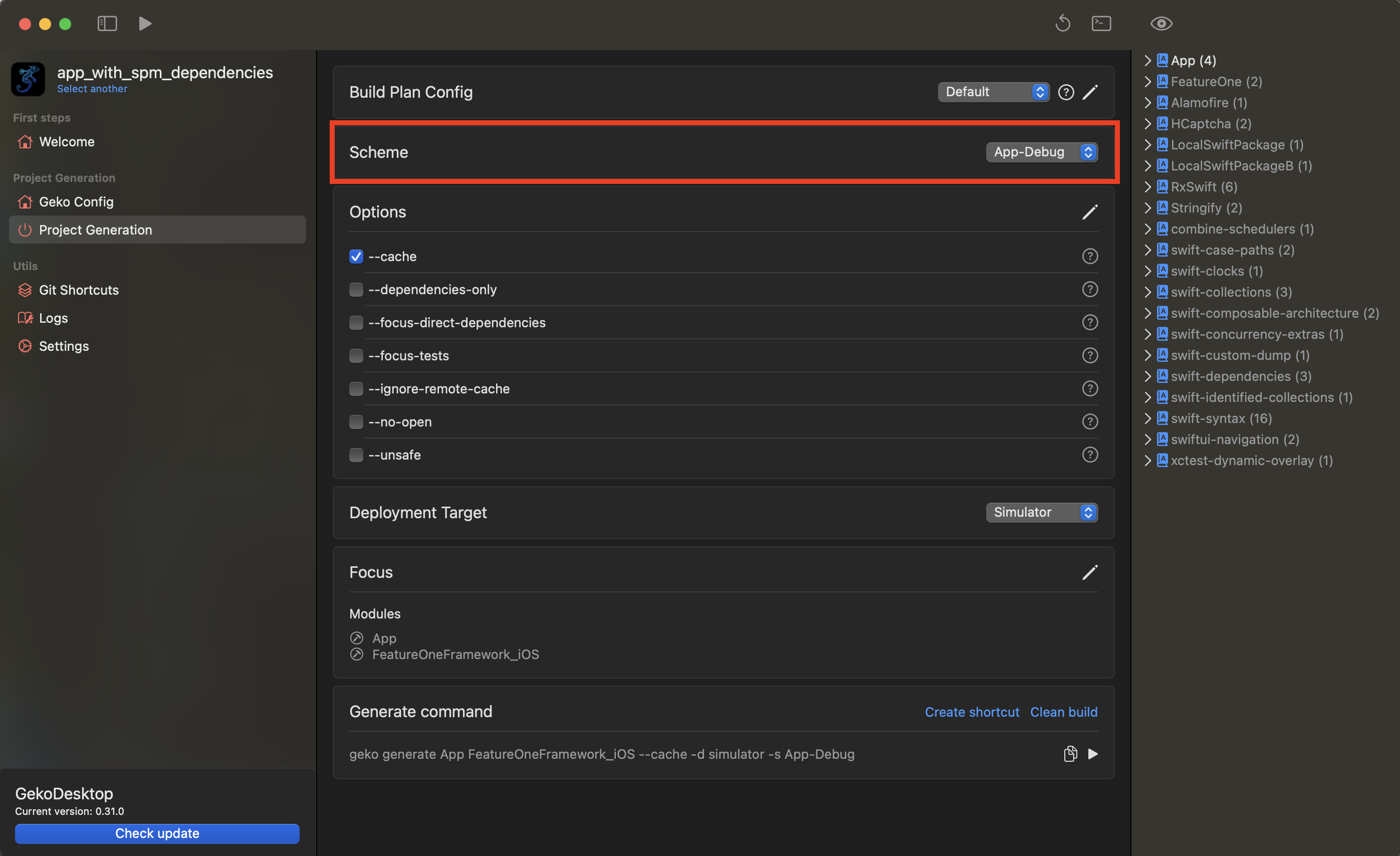
Task: Click the pencil icon in Focus section
Action: 1089,572
